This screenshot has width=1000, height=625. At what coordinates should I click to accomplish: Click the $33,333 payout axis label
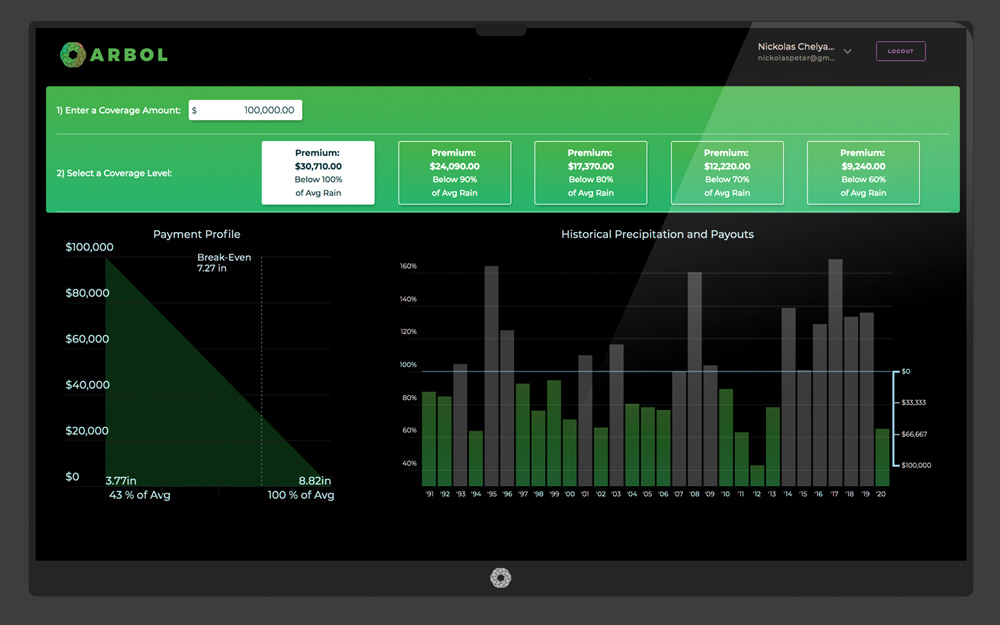(913, 402)
